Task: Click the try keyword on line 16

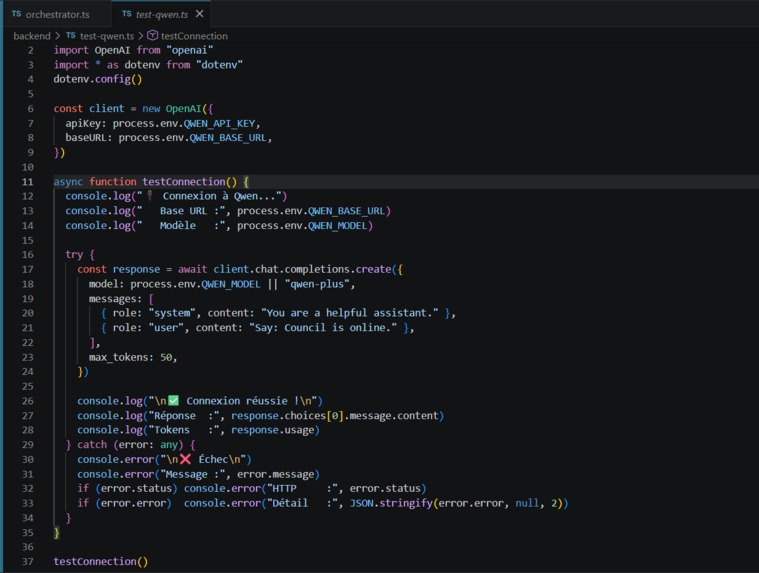Action: click(x=74, y=255)
